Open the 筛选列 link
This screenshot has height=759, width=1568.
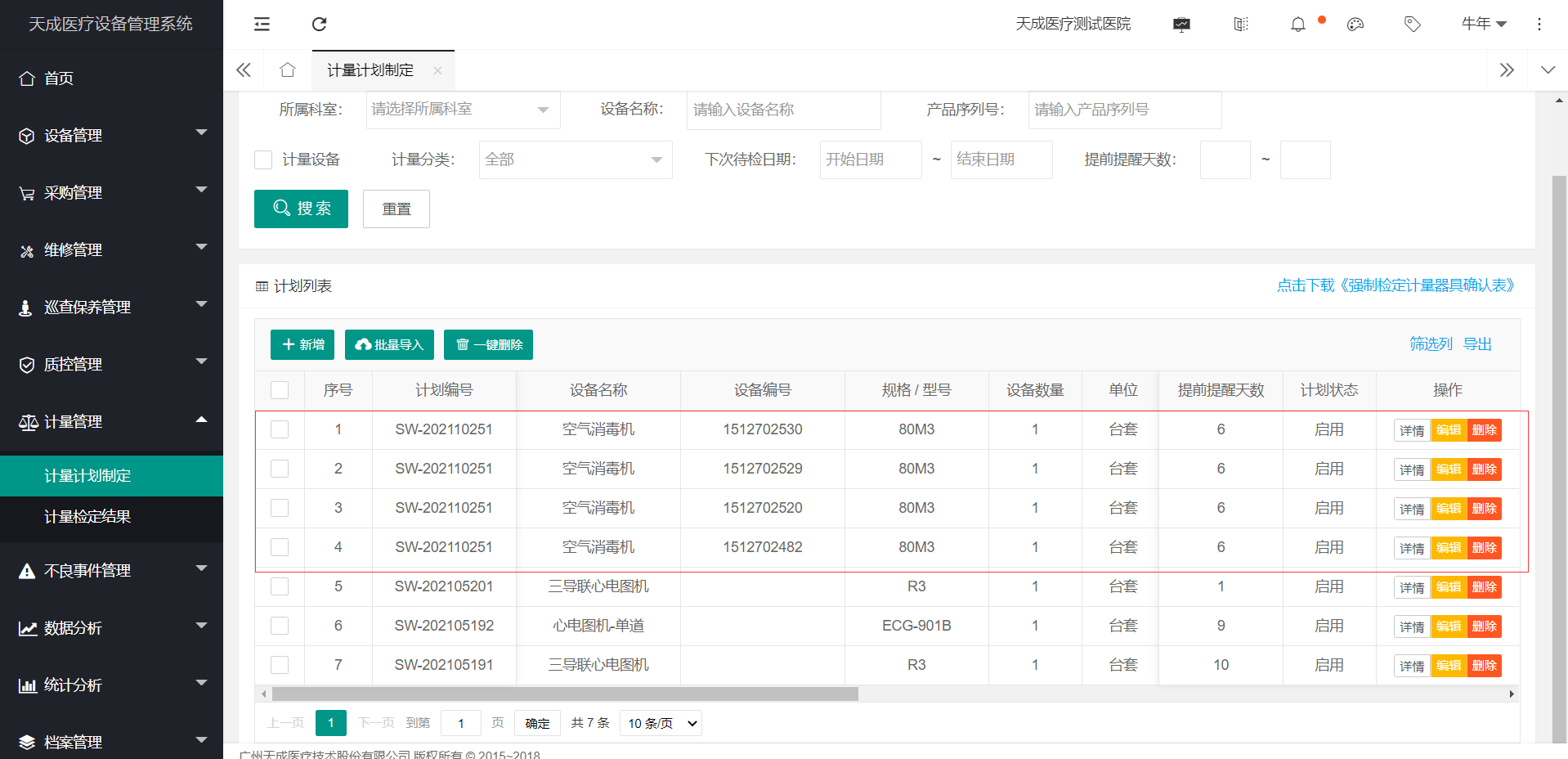click(1431, 344)
